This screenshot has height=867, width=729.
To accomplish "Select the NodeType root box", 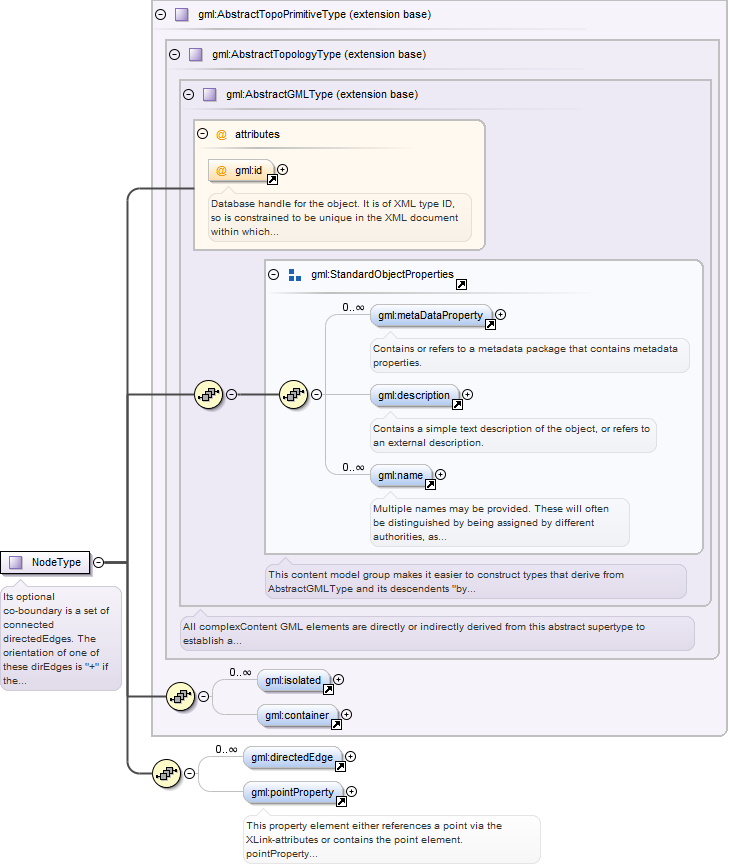I will 45,562.
